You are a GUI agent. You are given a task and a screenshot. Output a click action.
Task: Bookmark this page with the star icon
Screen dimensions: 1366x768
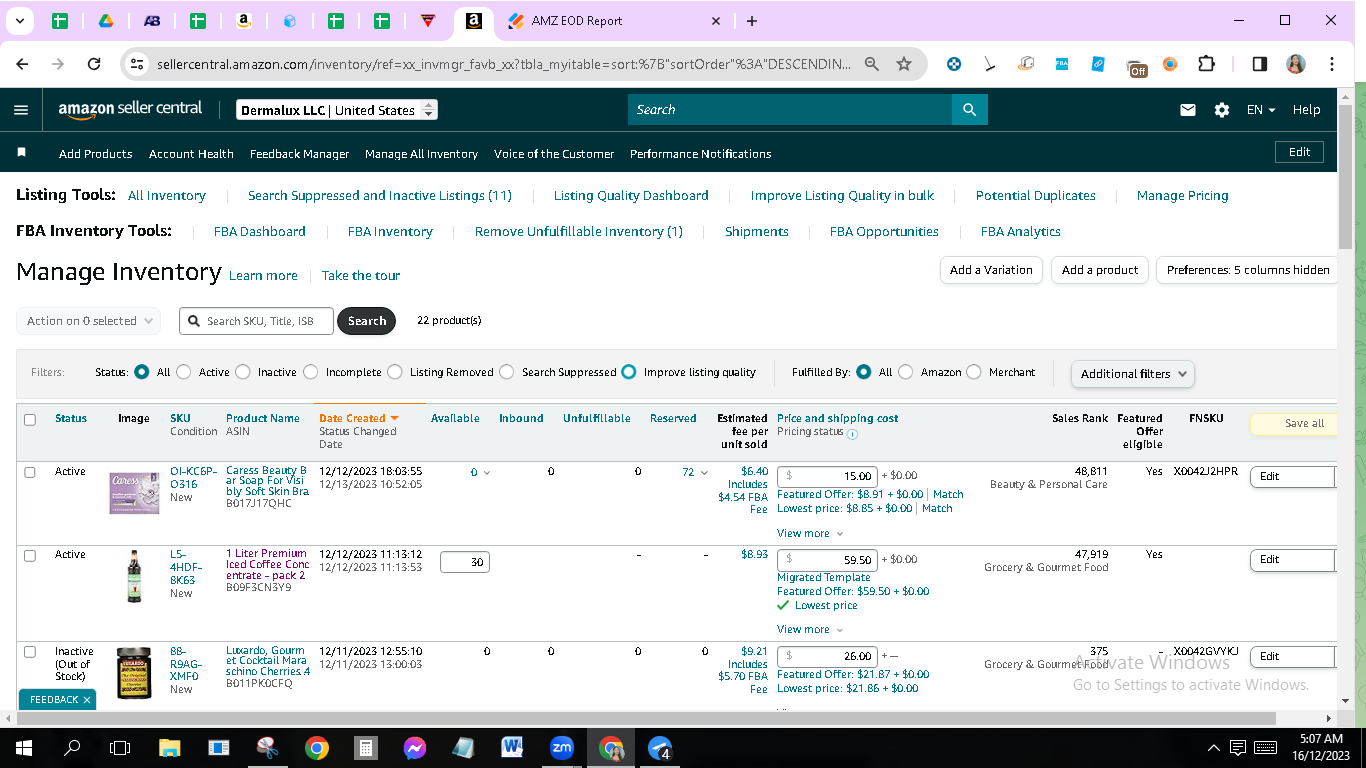tap(904, 64)
